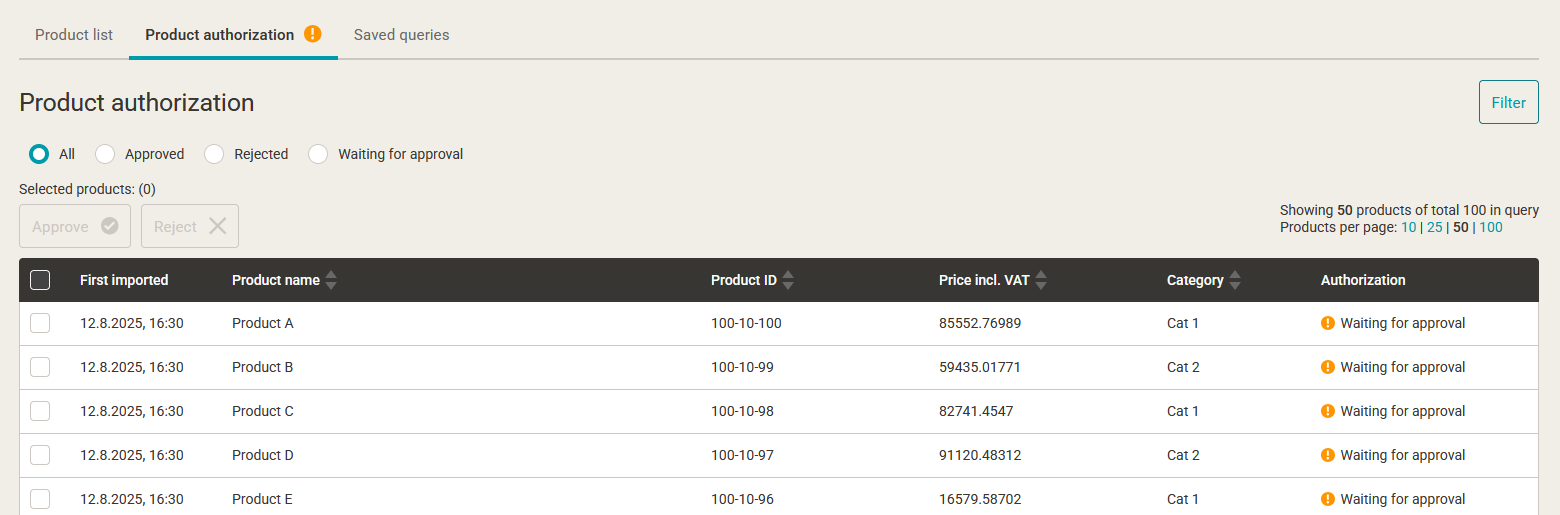Click the warning icon in Product C row
The height and width of the screenshot is (515, 1560).
[1328, 411]
